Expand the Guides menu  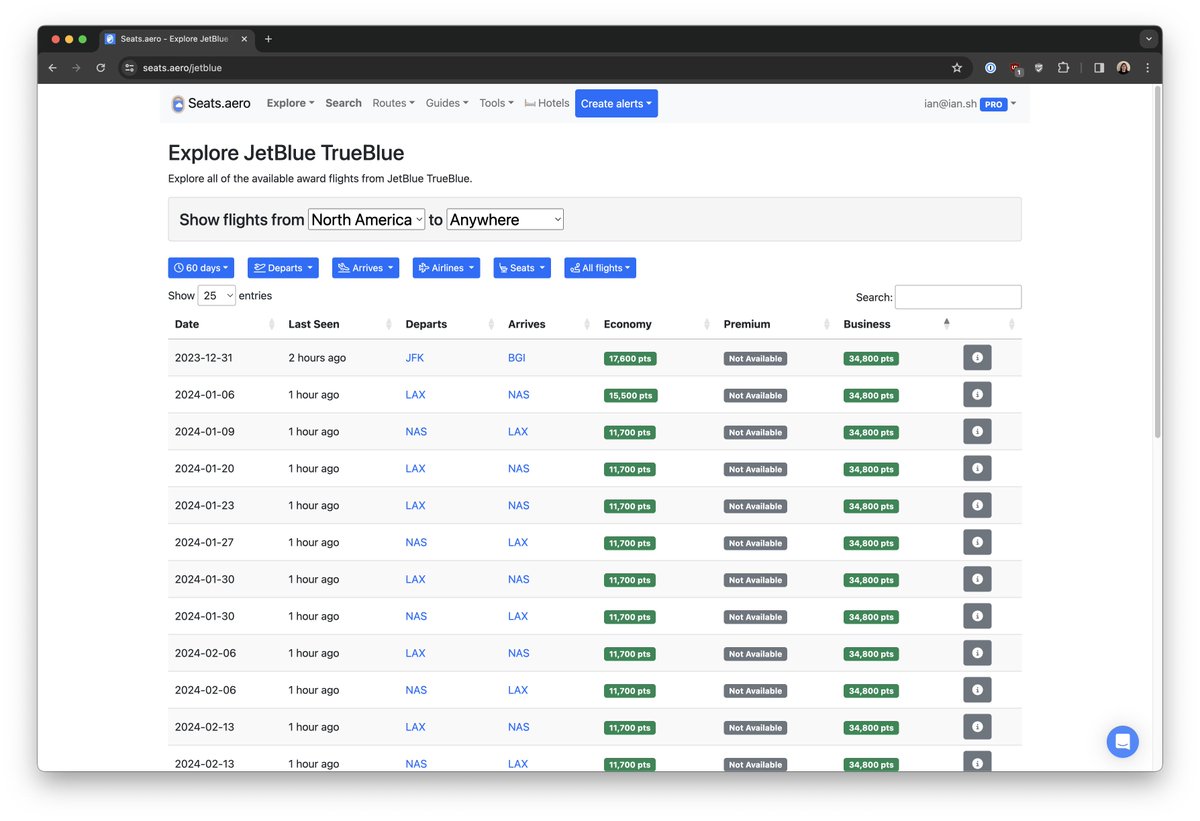[x=447, y=103]
